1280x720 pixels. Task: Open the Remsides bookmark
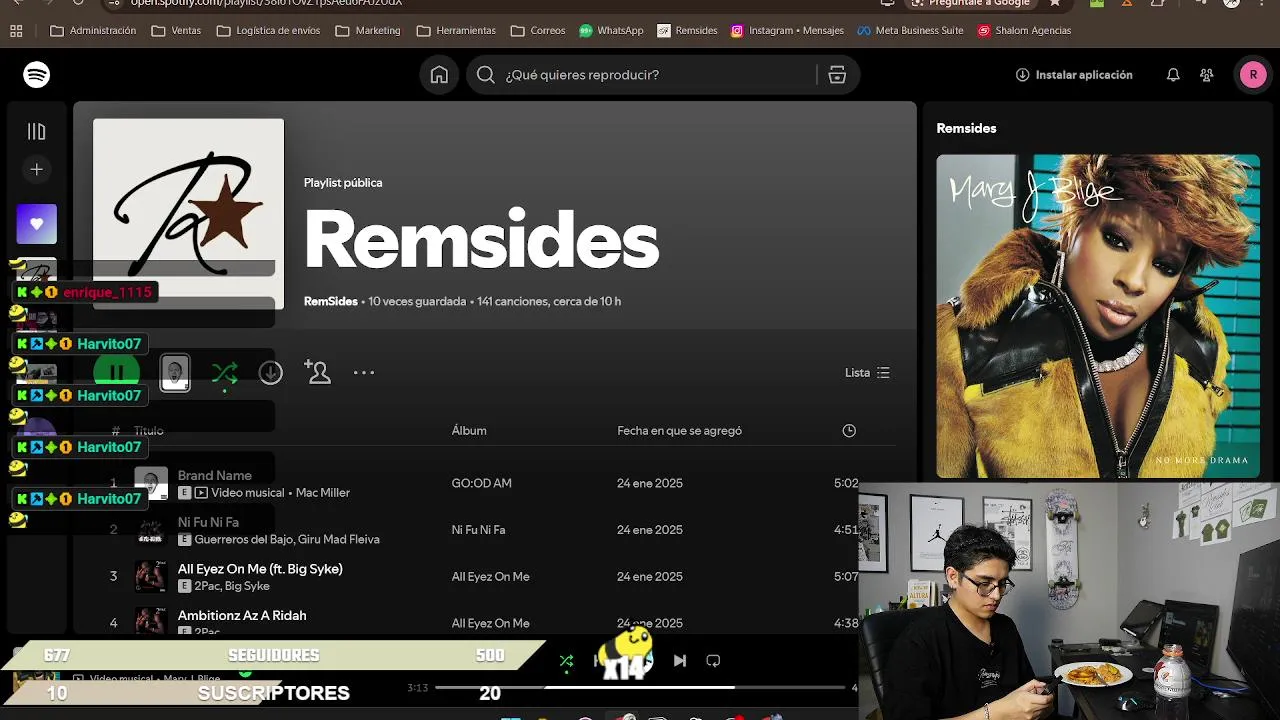(x=687, y=31)
